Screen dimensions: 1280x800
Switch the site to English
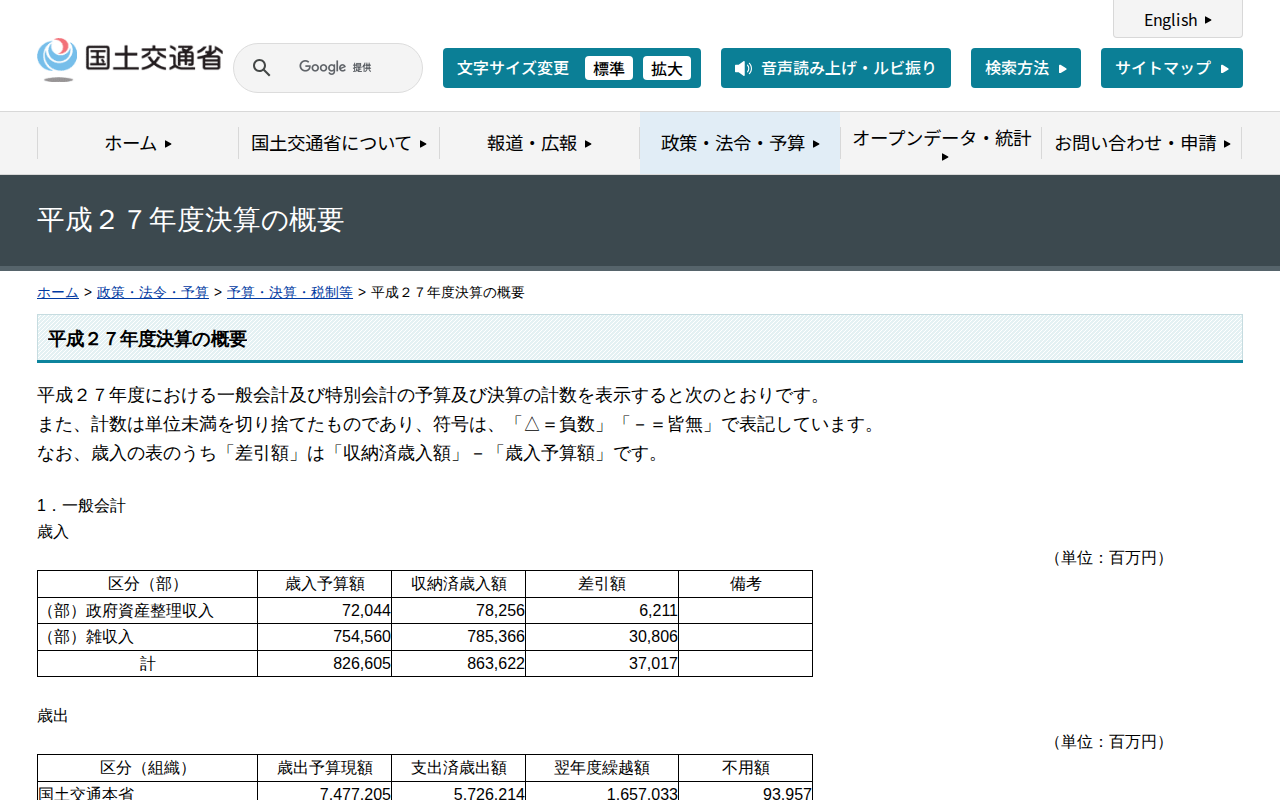[x=1177, y=19]
